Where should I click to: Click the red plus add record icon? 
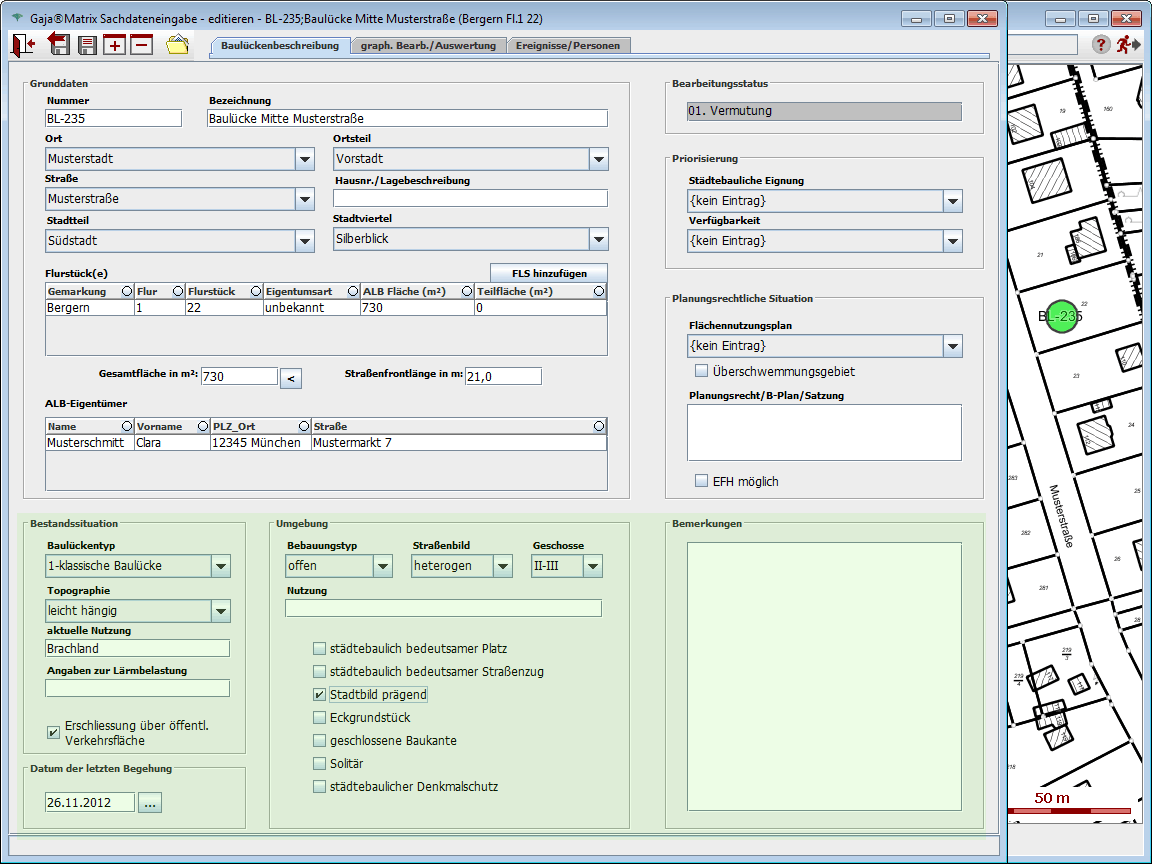tap(115, 45)
